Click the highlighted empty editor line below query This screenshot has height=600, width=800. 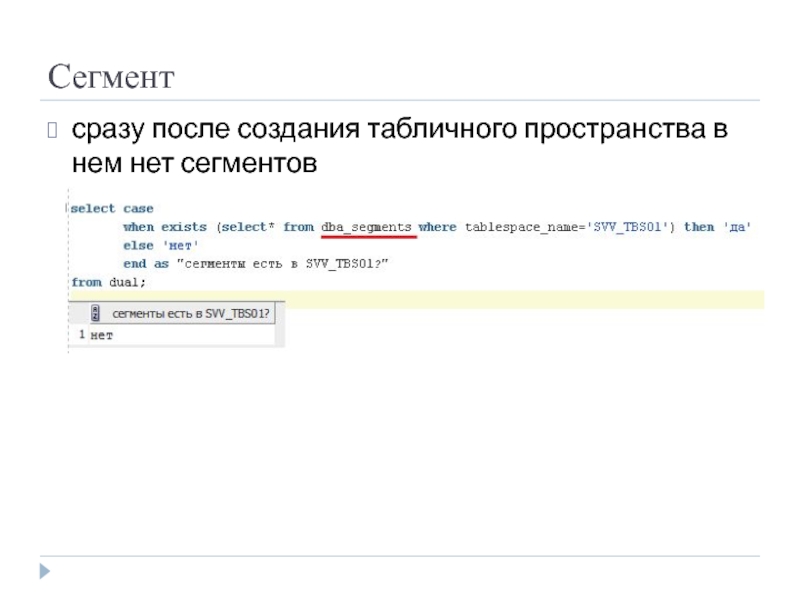(x=417, y=299)
